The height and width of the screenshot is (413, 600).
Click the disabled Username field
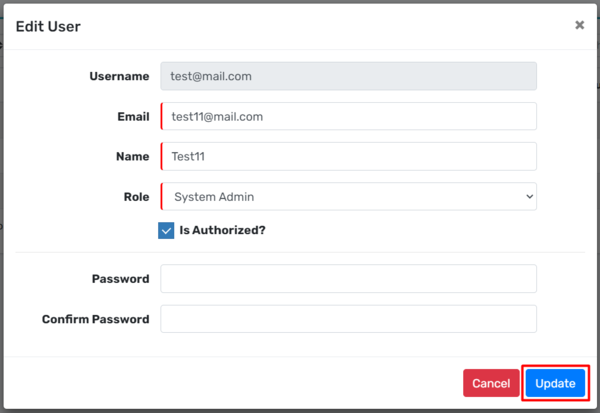[x=348, y=76]
